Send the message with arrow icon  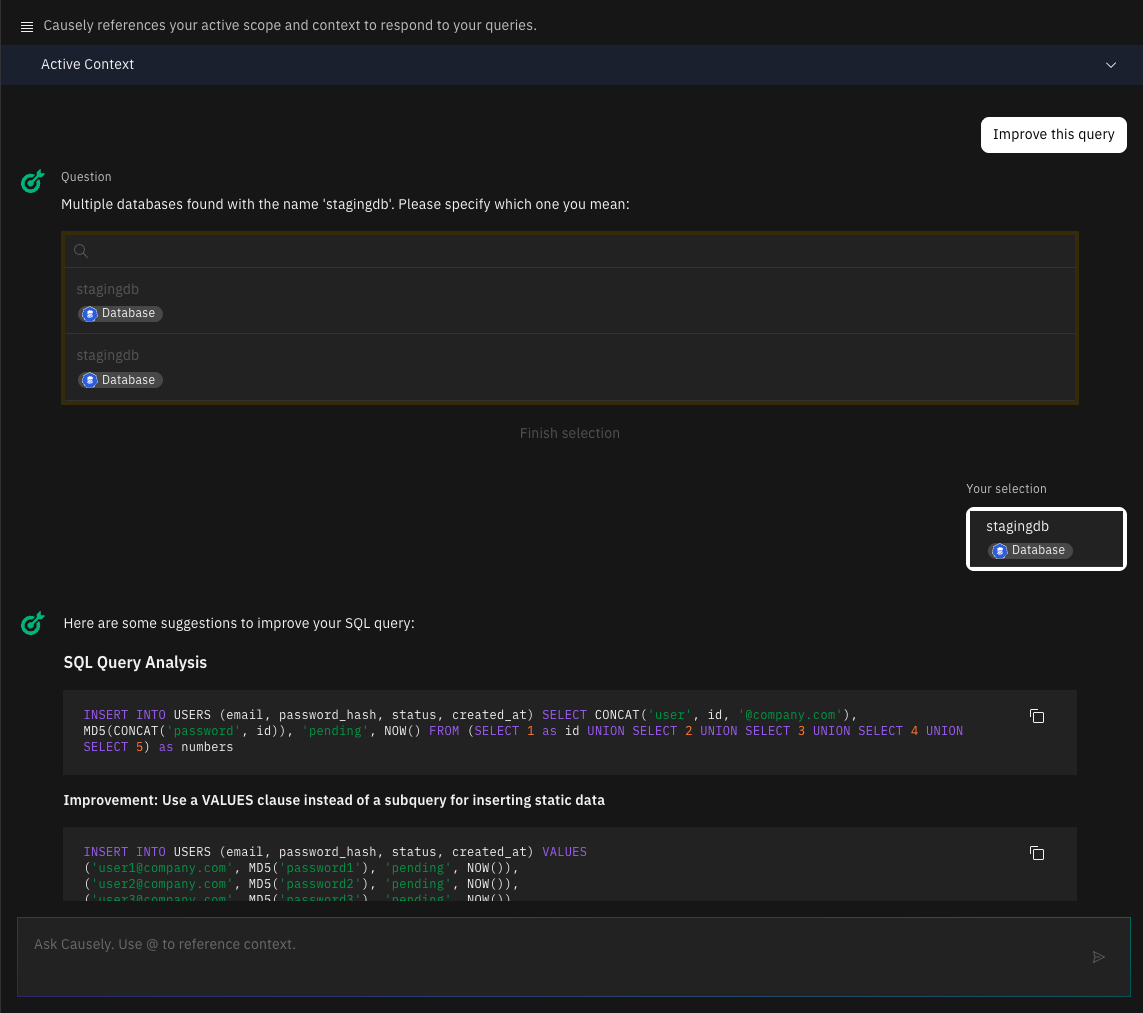[1099, 957]
